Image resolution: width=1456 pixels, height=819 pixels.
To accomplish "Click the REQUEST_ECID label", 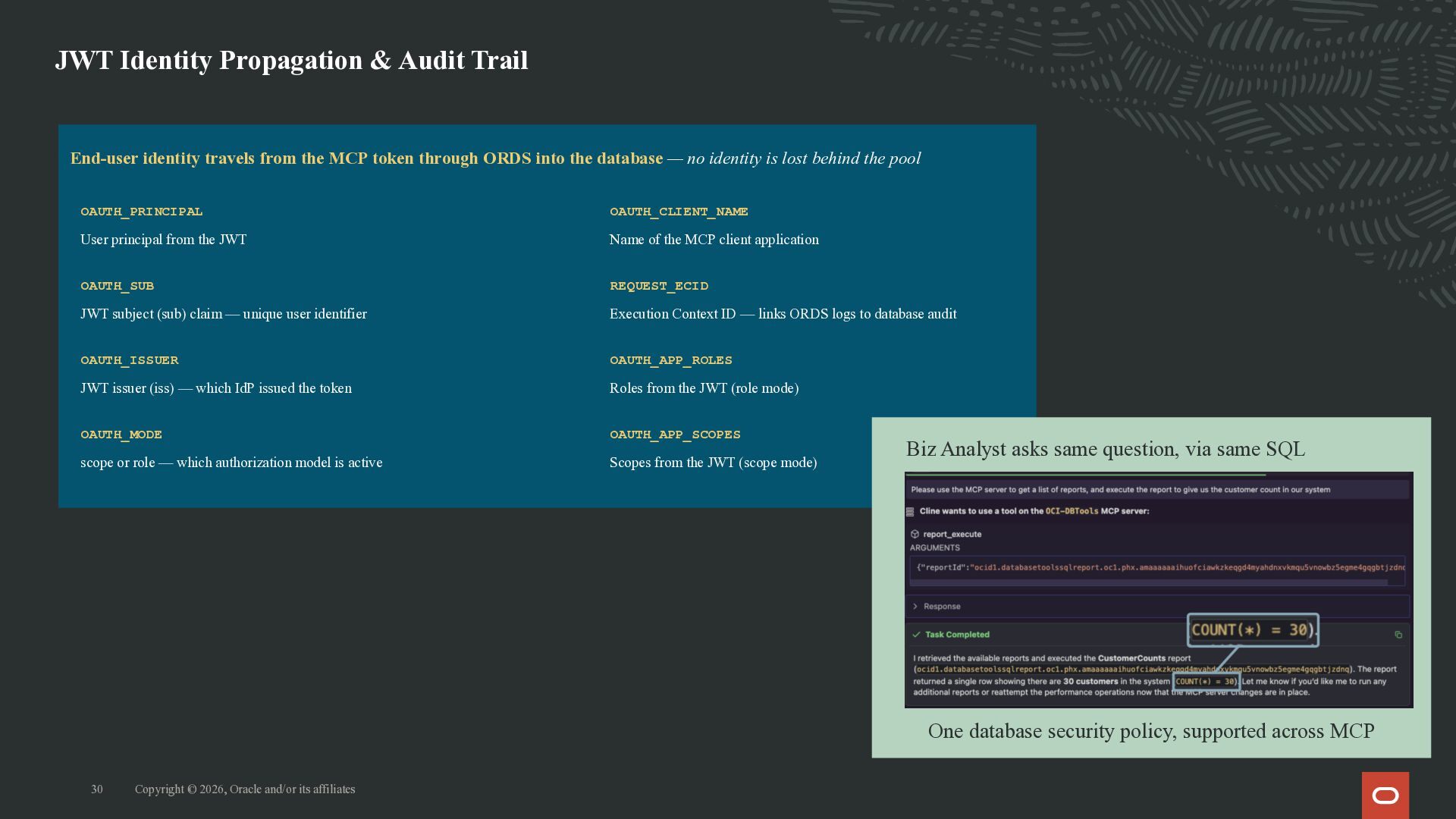I will [659, 286].
